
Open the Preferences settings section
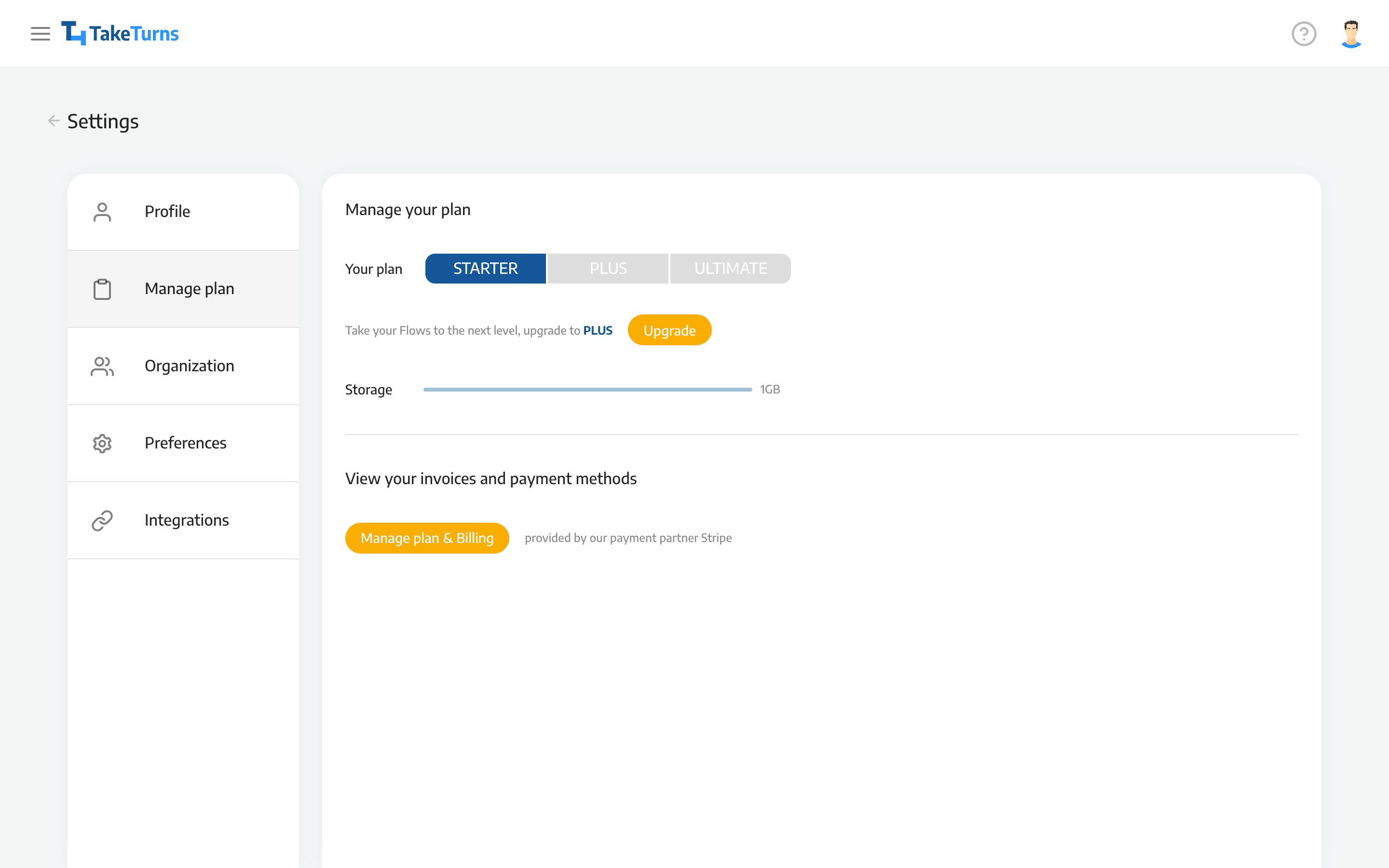(184, 442)
